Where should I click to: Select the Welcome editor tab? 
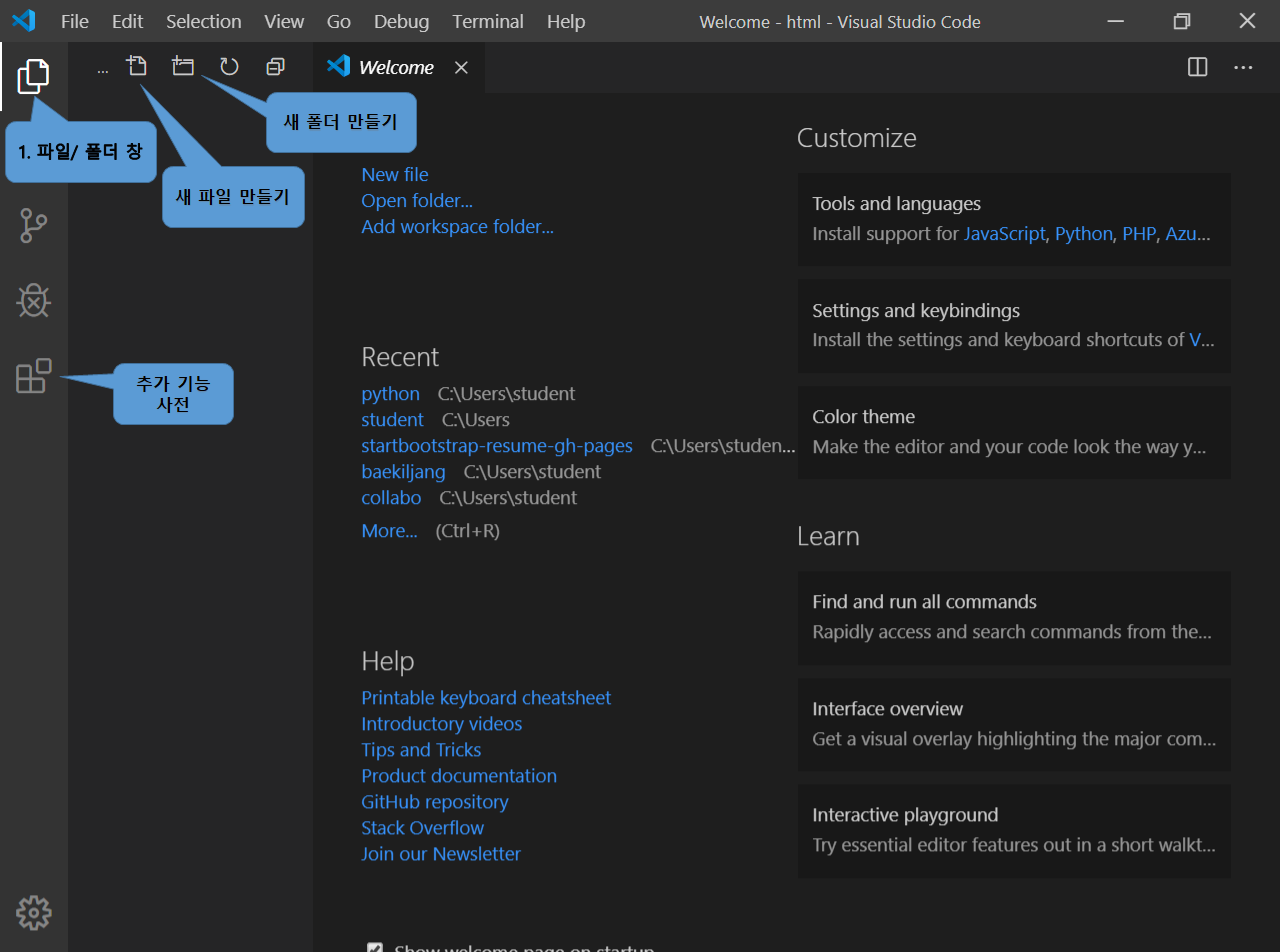click(399, 67)
